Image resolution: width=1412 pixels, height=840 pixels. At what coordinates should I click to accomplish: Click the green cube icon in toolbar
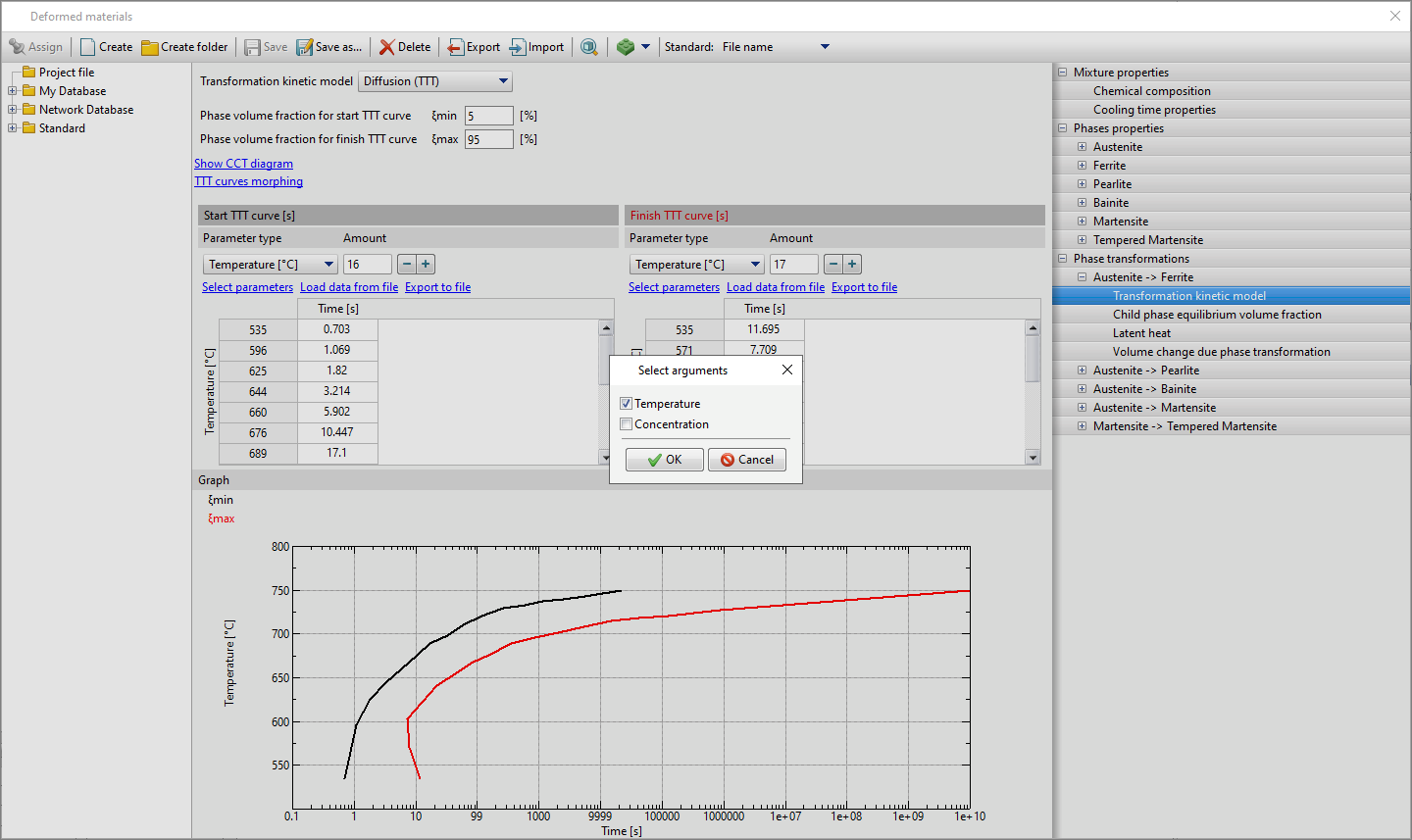pyautogui.click(x=626, y=47)
